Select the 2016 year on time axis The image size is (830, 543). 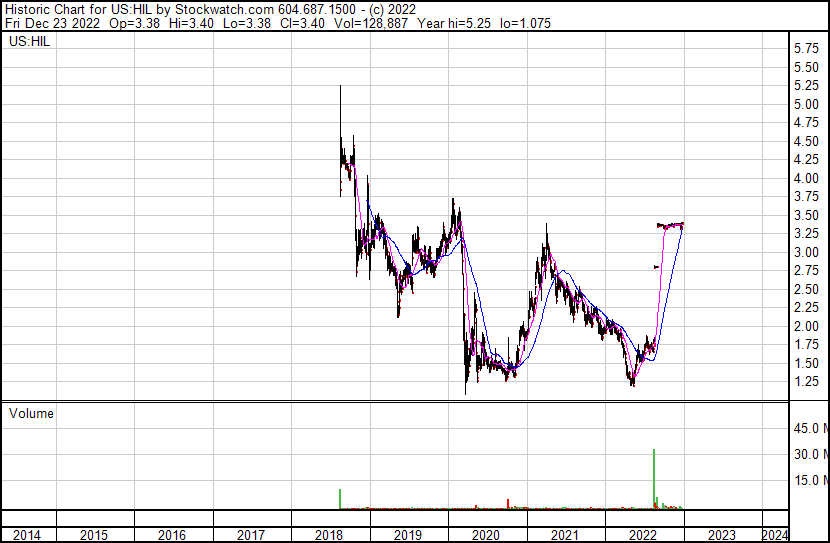pos(172,535)
